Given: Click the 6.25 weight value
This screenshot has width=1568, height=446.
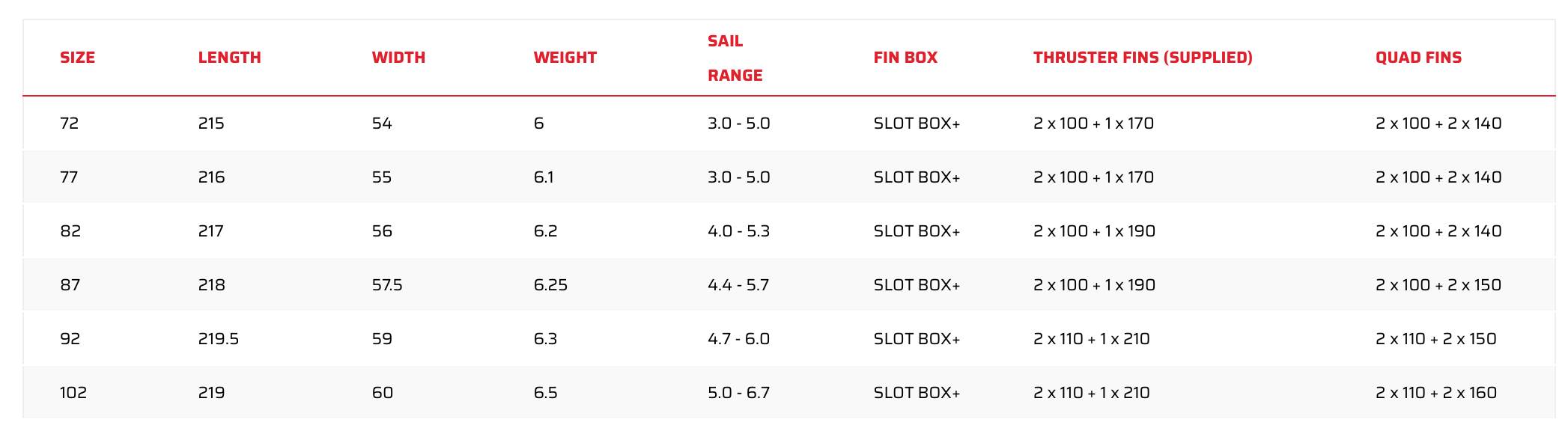Looking at the screenshot, I should tap(550, 285).
